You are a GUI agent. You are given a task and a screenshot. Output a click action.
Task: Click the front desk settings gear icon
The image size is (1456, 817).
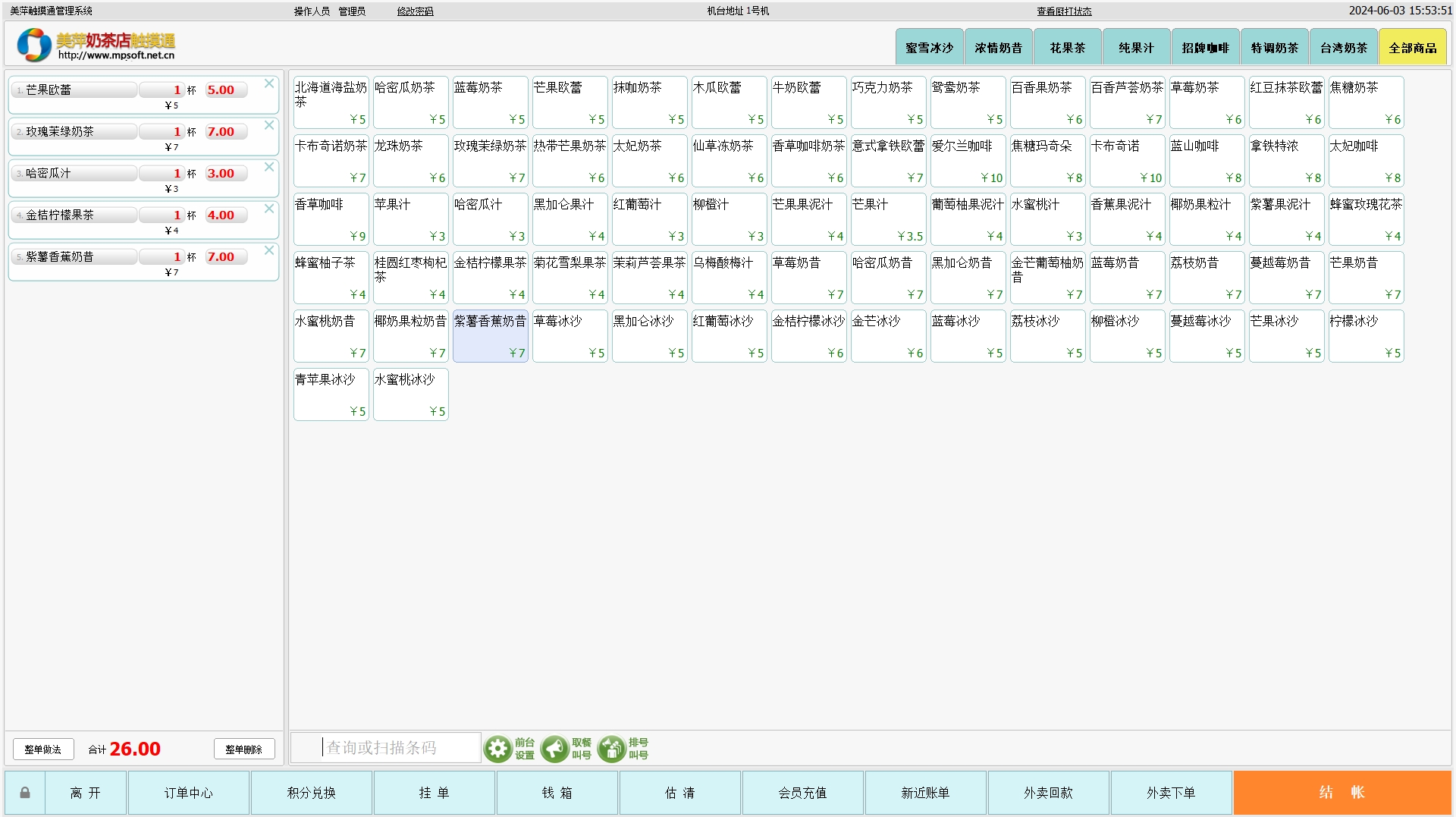498,749
